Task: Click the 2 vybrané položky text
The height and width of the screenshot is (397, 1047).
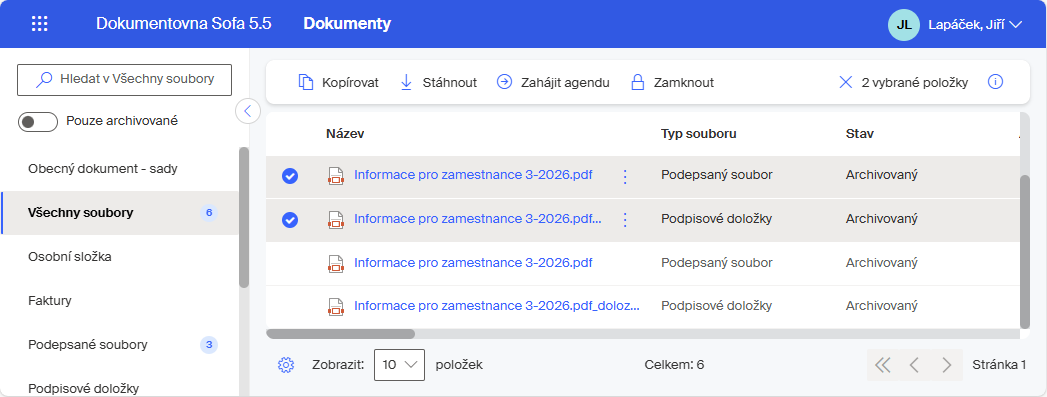Action: click(x=915, y=83)
